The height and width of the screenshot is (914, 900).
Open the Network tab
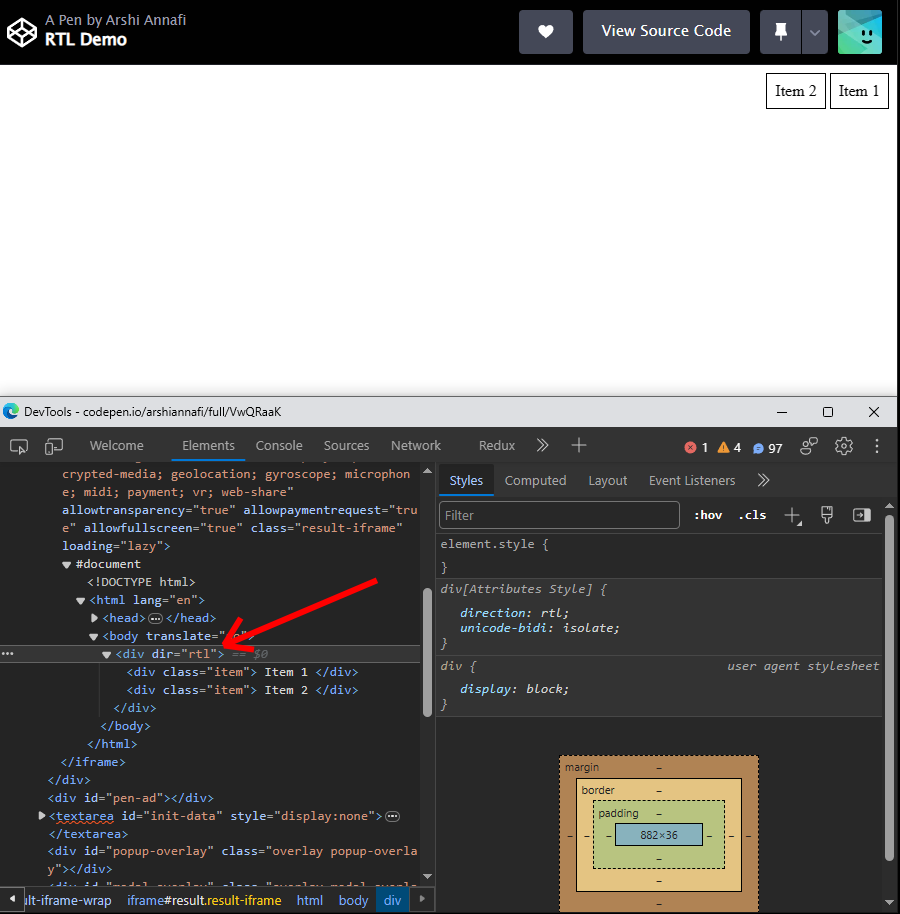click(416, 446)
